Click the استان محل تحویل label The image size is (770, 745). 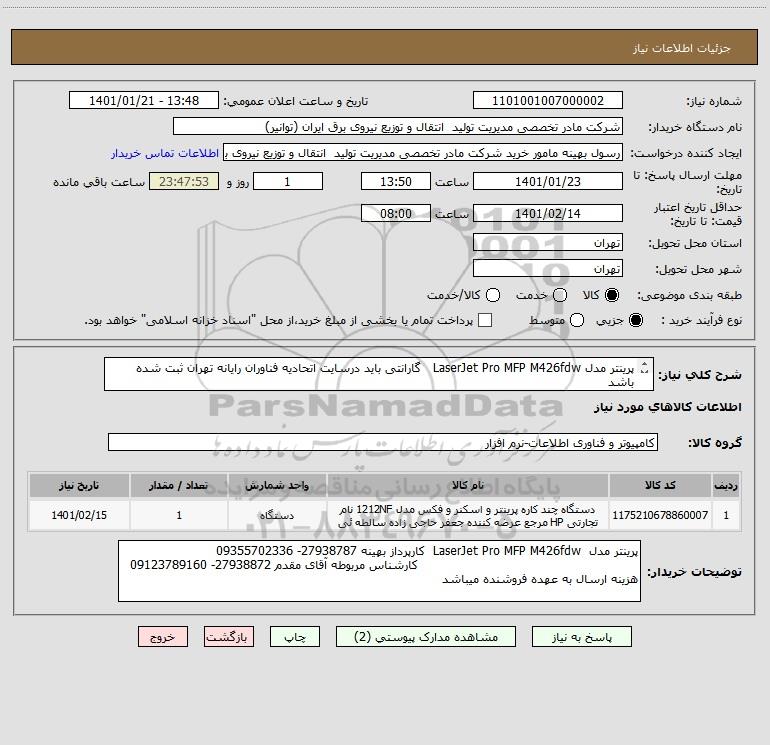point(695,244)
